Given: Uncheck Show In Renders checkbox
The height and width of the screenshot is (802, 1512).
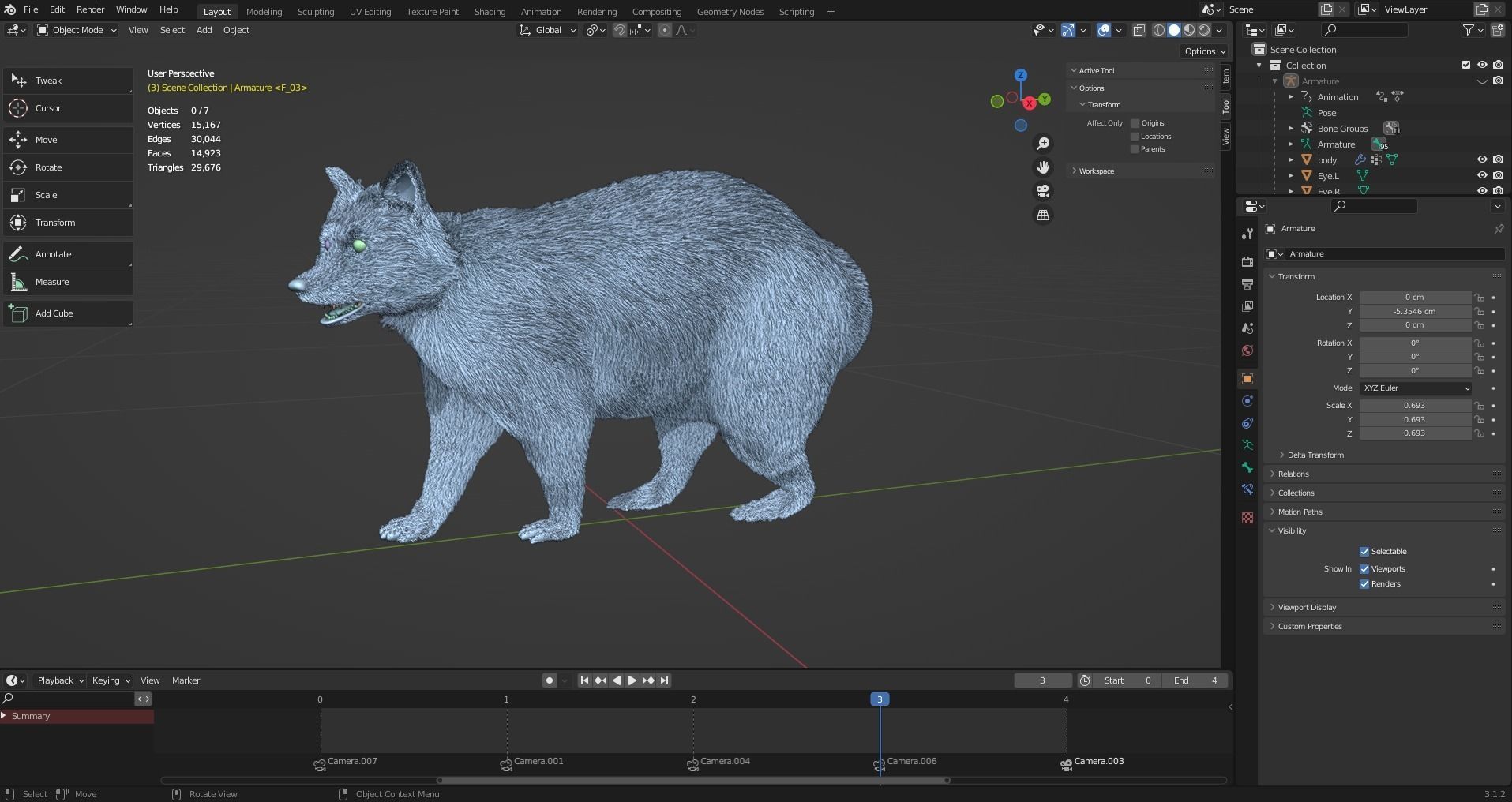Looking at the screenshot, I should 1364,584.
